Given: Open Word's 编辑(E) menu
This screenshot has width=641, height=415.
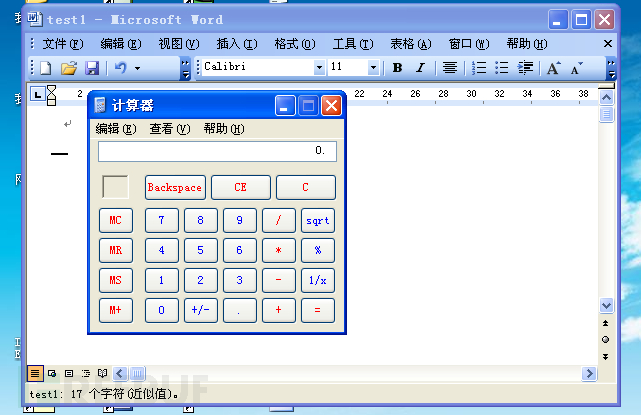Looking at the screenshot, I should (121, 44).
